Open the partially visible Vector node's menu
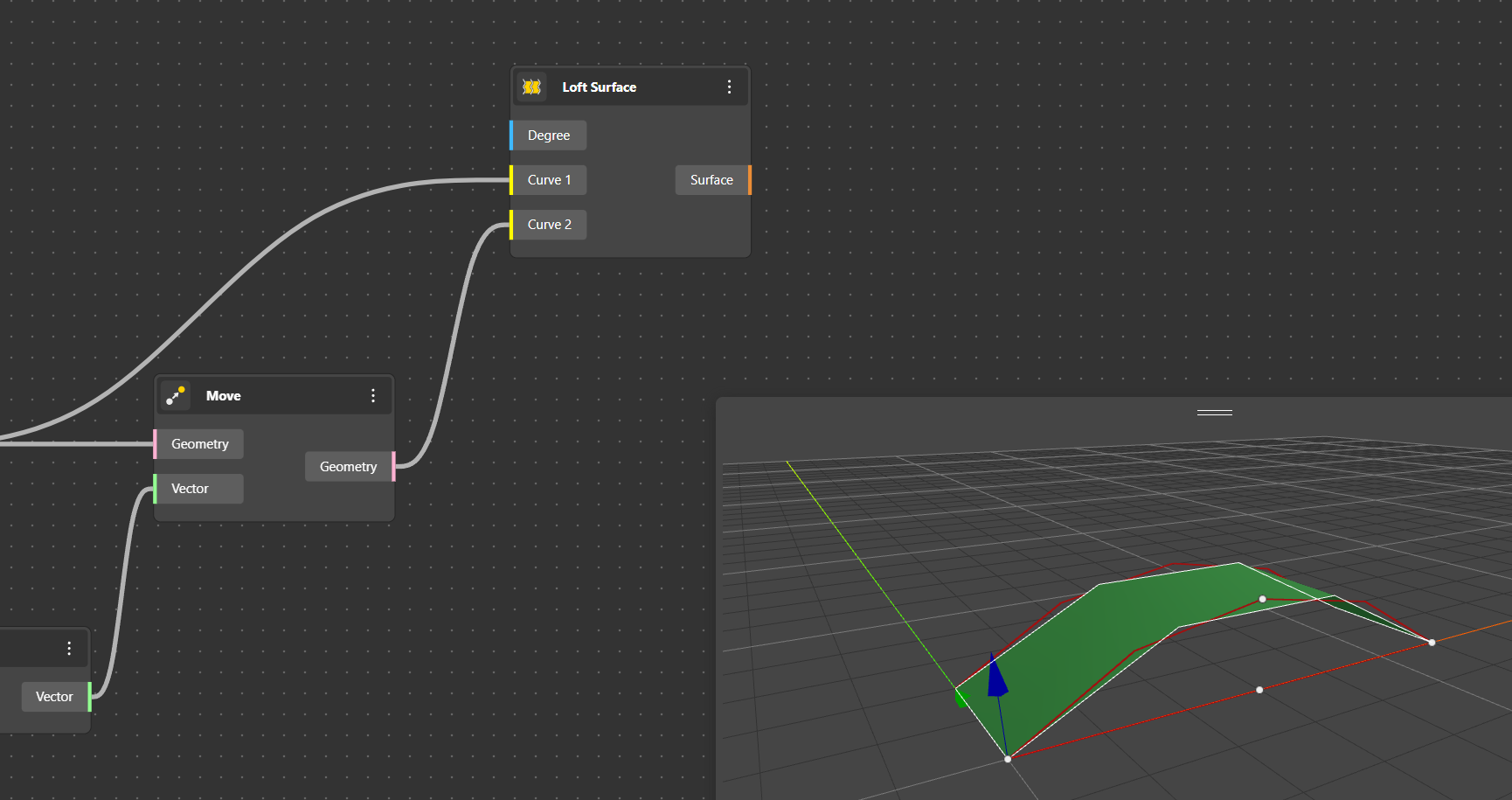The image size is (1512, 800). tap(69, 649)
